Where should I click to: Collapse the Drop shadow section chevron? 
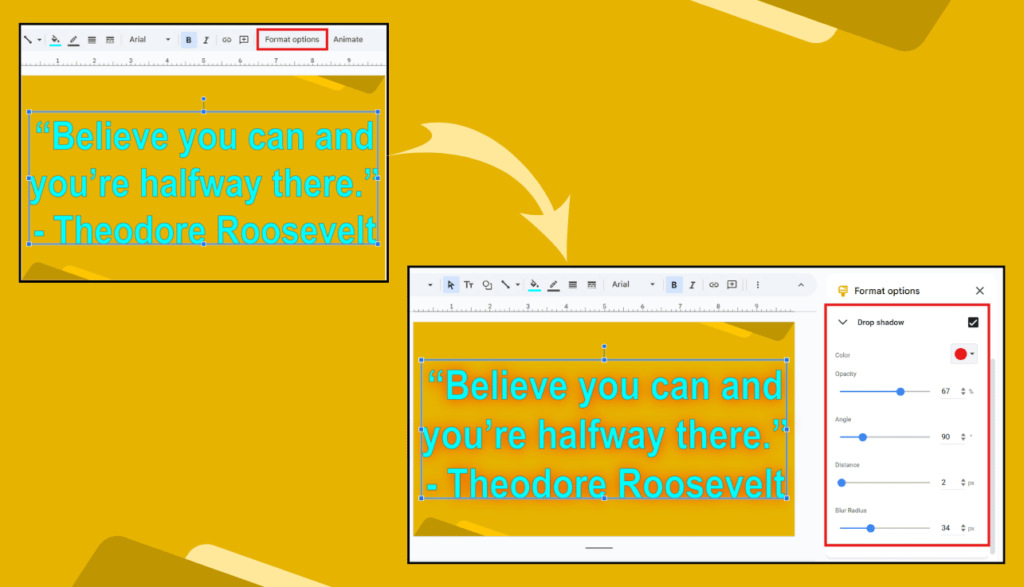coord(842,323)
